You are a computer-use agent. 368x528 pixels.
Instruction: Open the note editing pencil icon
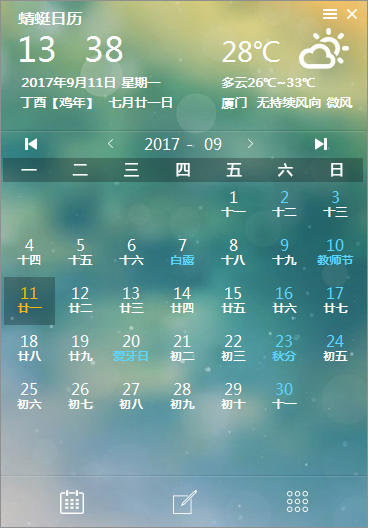pyautogui.click(x=184, y=502)
